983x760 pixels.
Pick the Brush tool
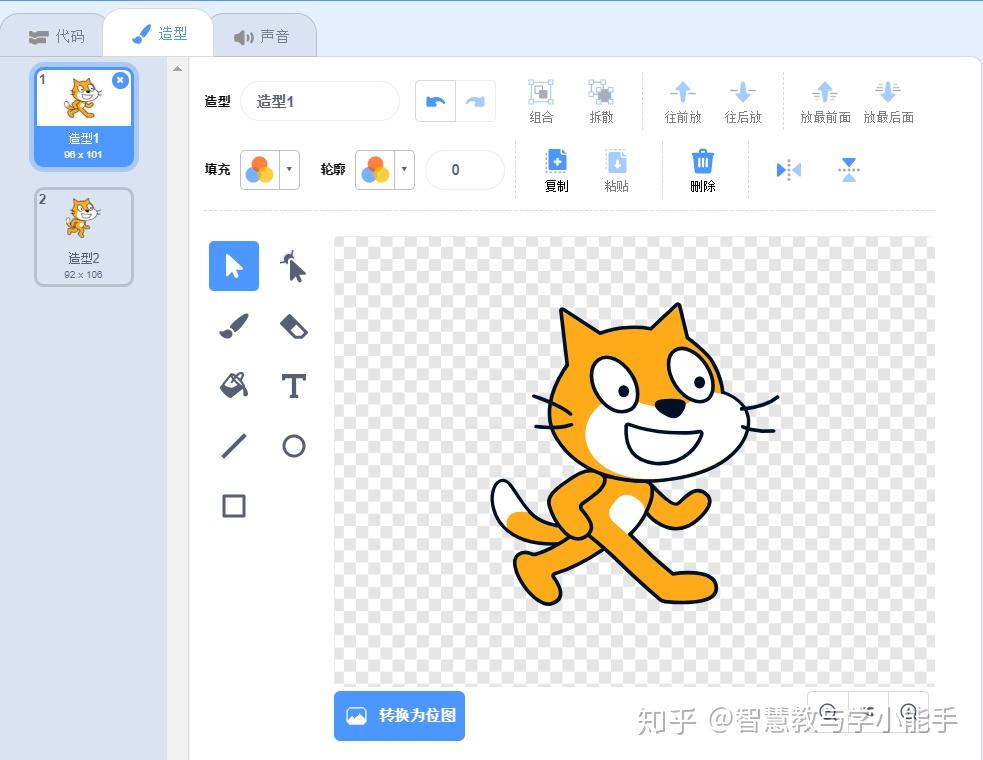(x=234, y=325)
